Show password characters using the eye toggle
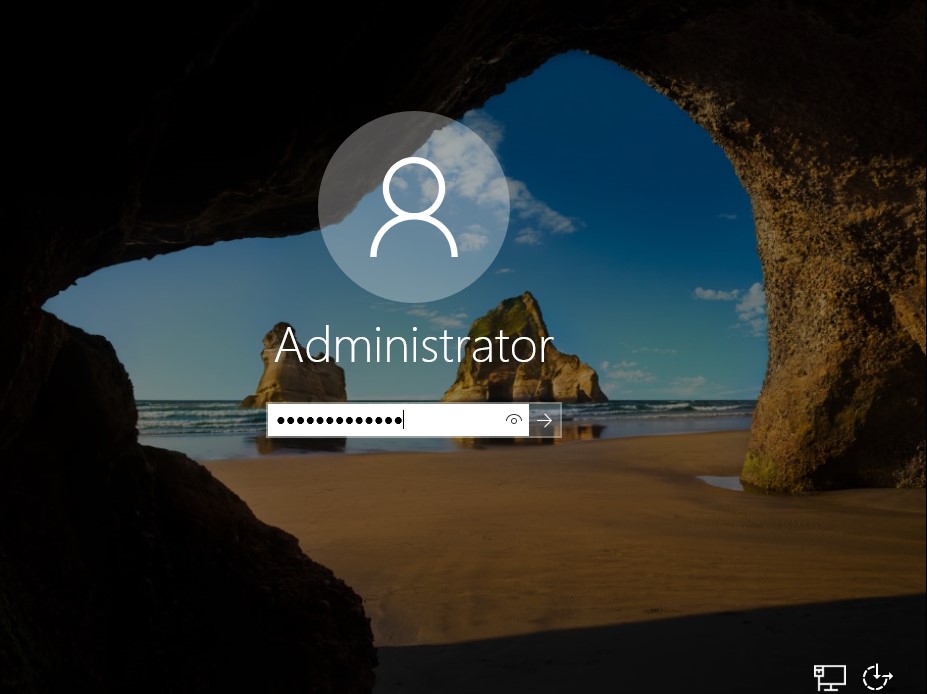Image resolution: width=927 pixels, height=694 pixels. coord(514,421)
